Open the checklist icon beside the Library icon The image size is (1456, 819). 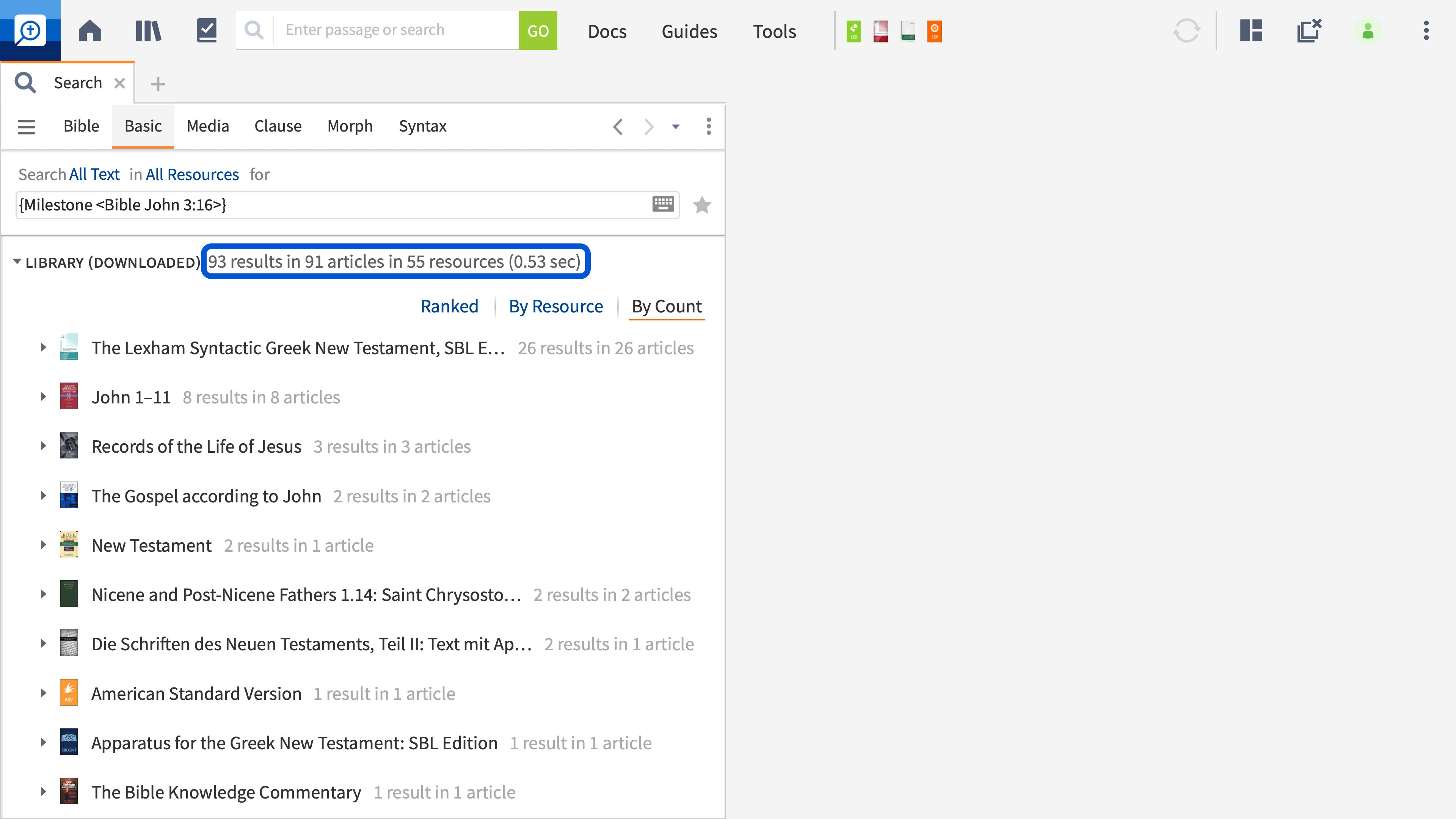click(x=207, y=30)
